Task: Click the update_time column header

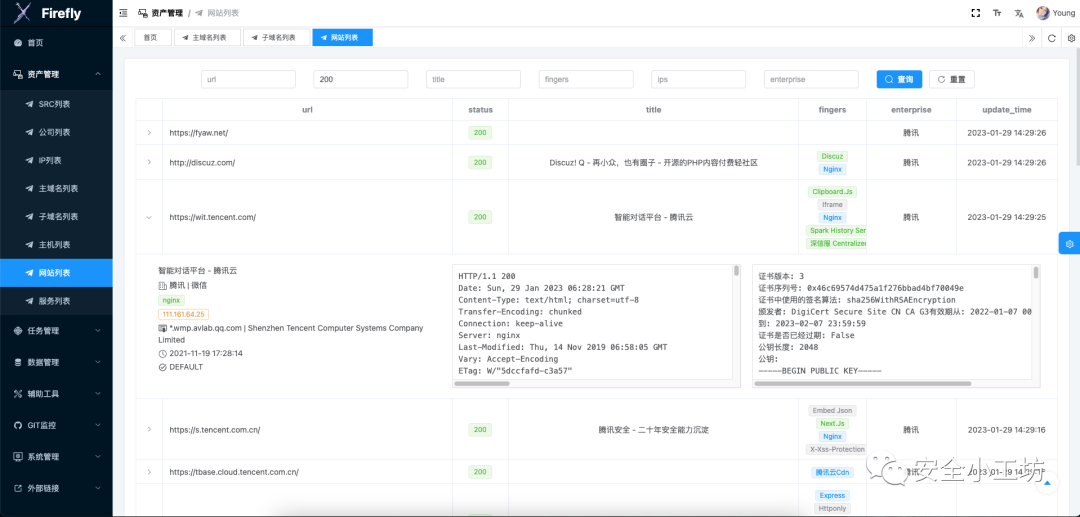Action: [1006, 109]
